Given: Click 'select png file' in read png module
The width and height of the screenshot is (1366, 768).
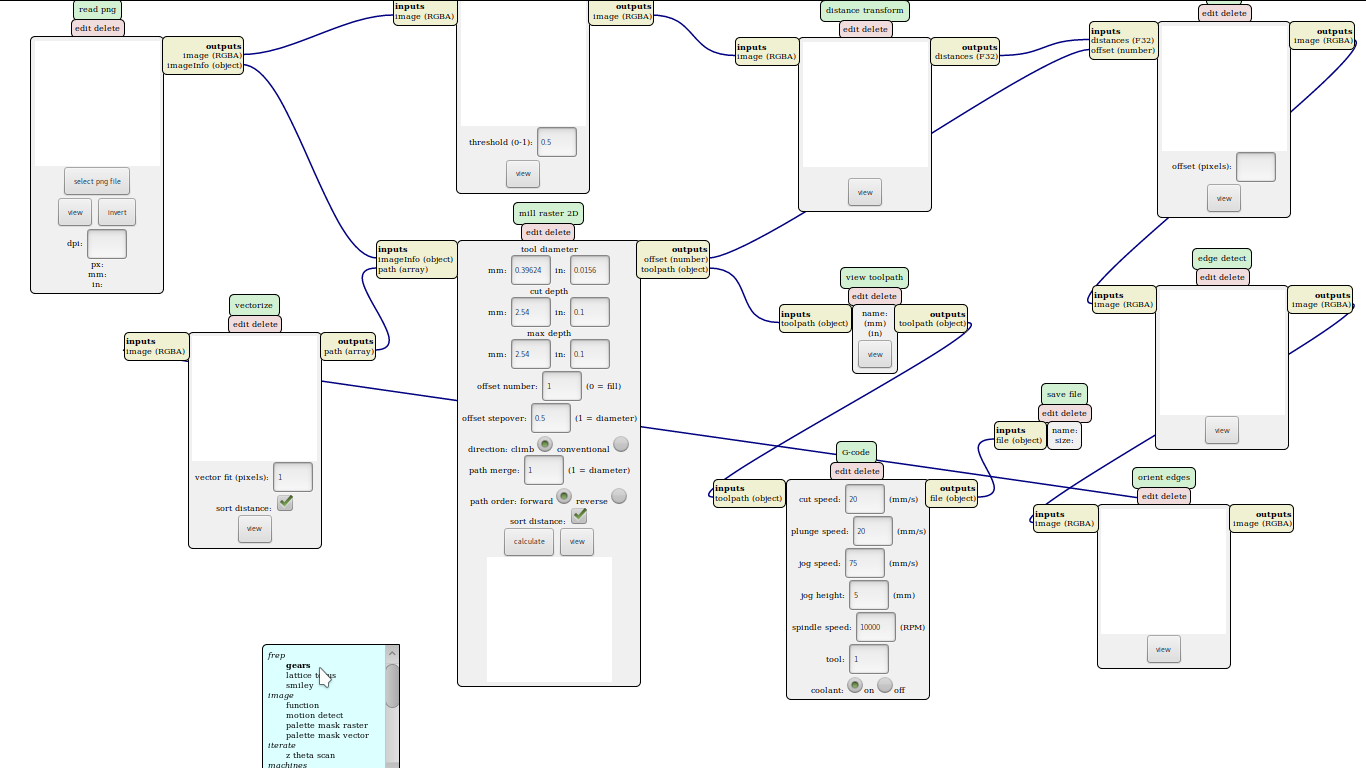Looking at the screenshot, I should pos(97,181).
